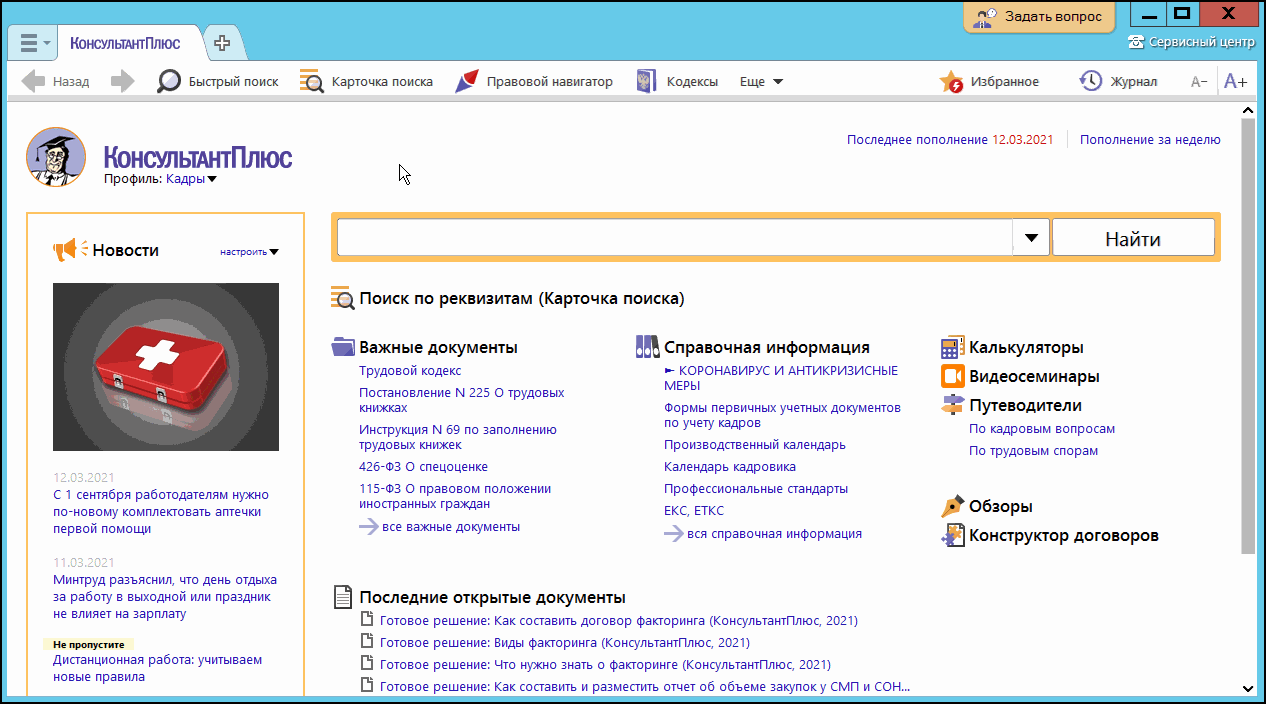Open Поиск по реквизитам (Карточка поиска)
The width and height of the screenshot is (1266, 704).
522,298
